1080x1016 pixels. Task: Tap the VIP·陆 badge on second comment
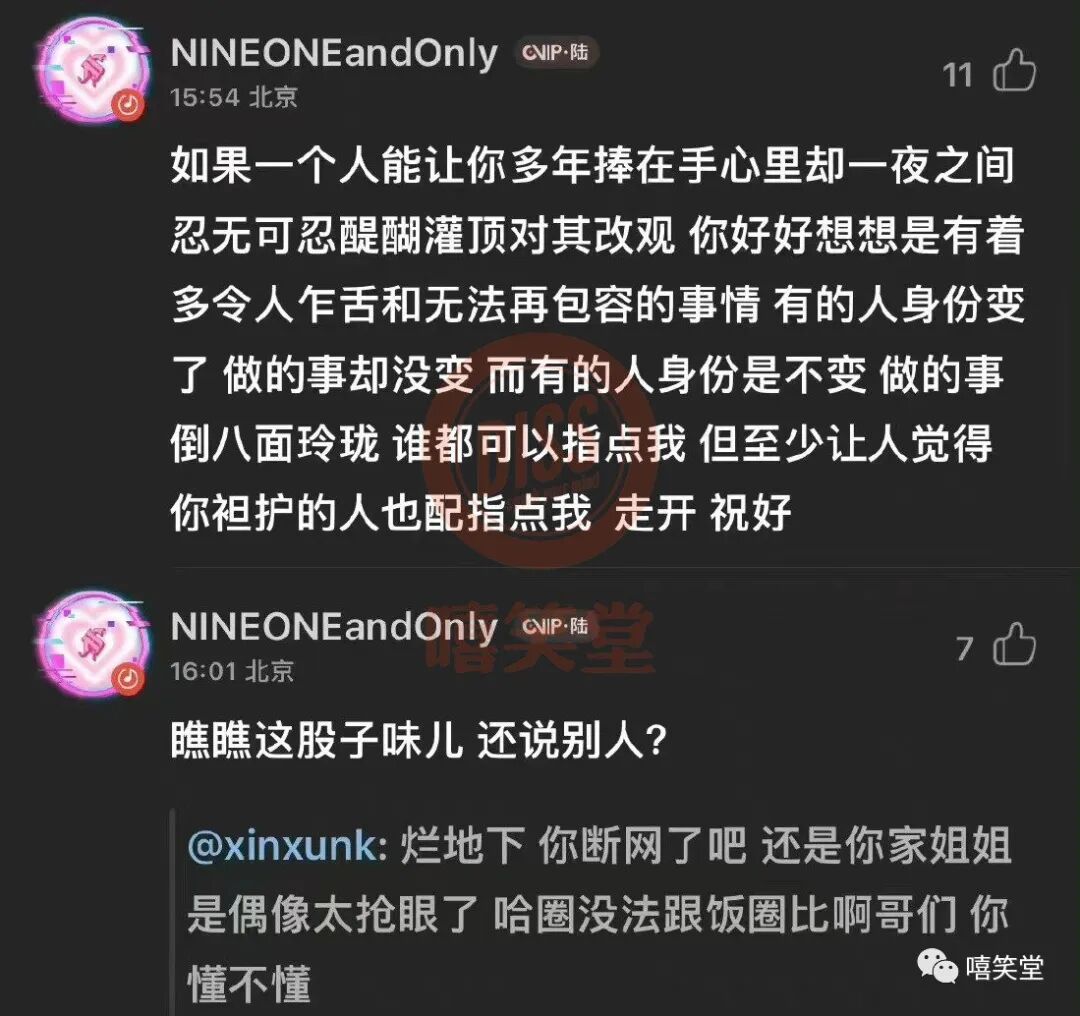coord(556,625)
